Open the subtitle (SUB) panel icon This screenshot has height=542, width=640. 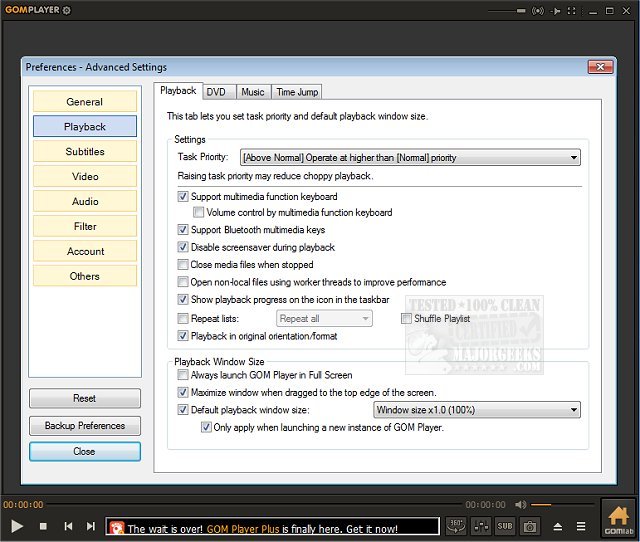point(505,526)
